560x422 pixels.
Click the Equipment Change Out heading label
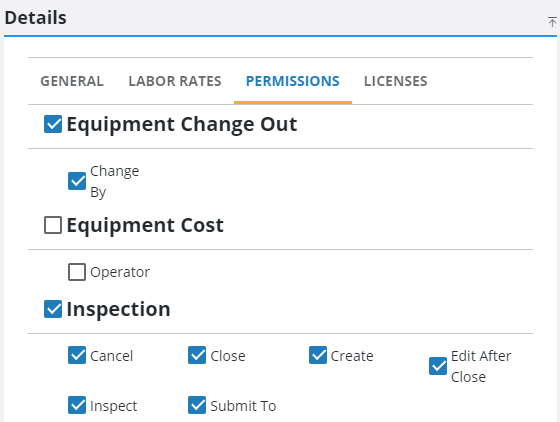tap(182, 125)
